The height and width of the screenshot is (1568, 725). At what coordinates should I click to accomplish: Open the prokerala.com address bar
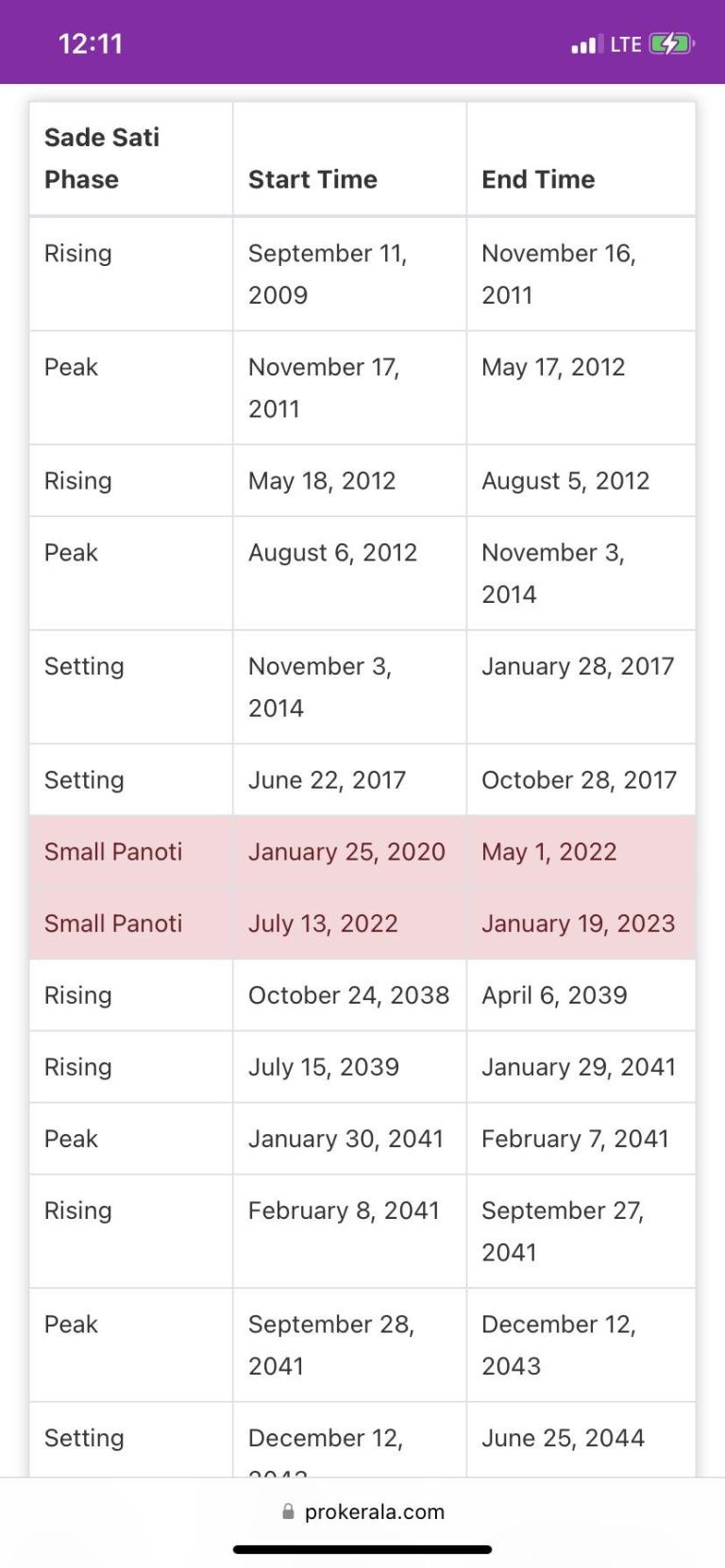[x=362, y=1511]
